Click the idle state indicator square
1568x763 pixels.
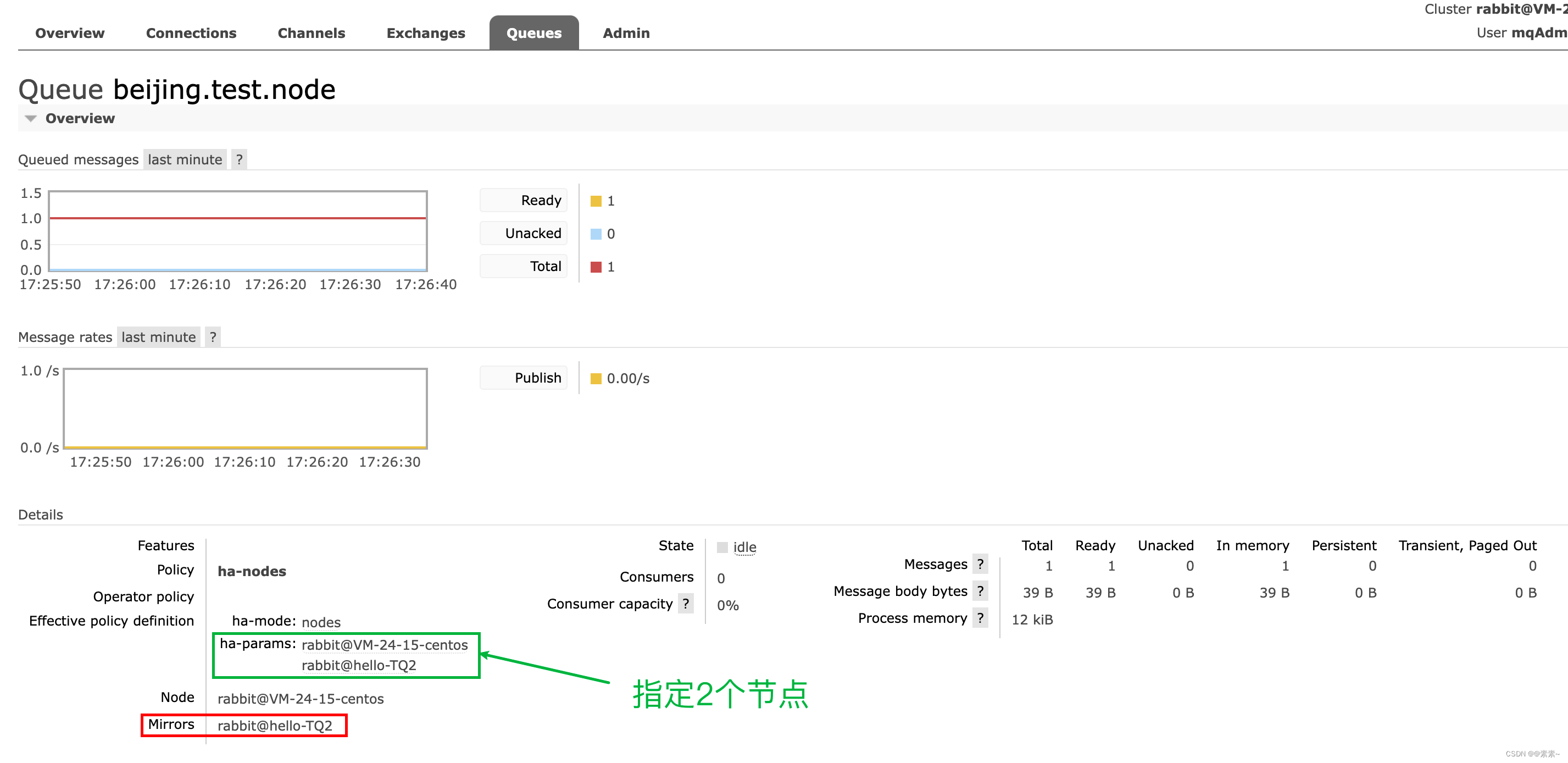pyautogui.click(x=722, y=547)
